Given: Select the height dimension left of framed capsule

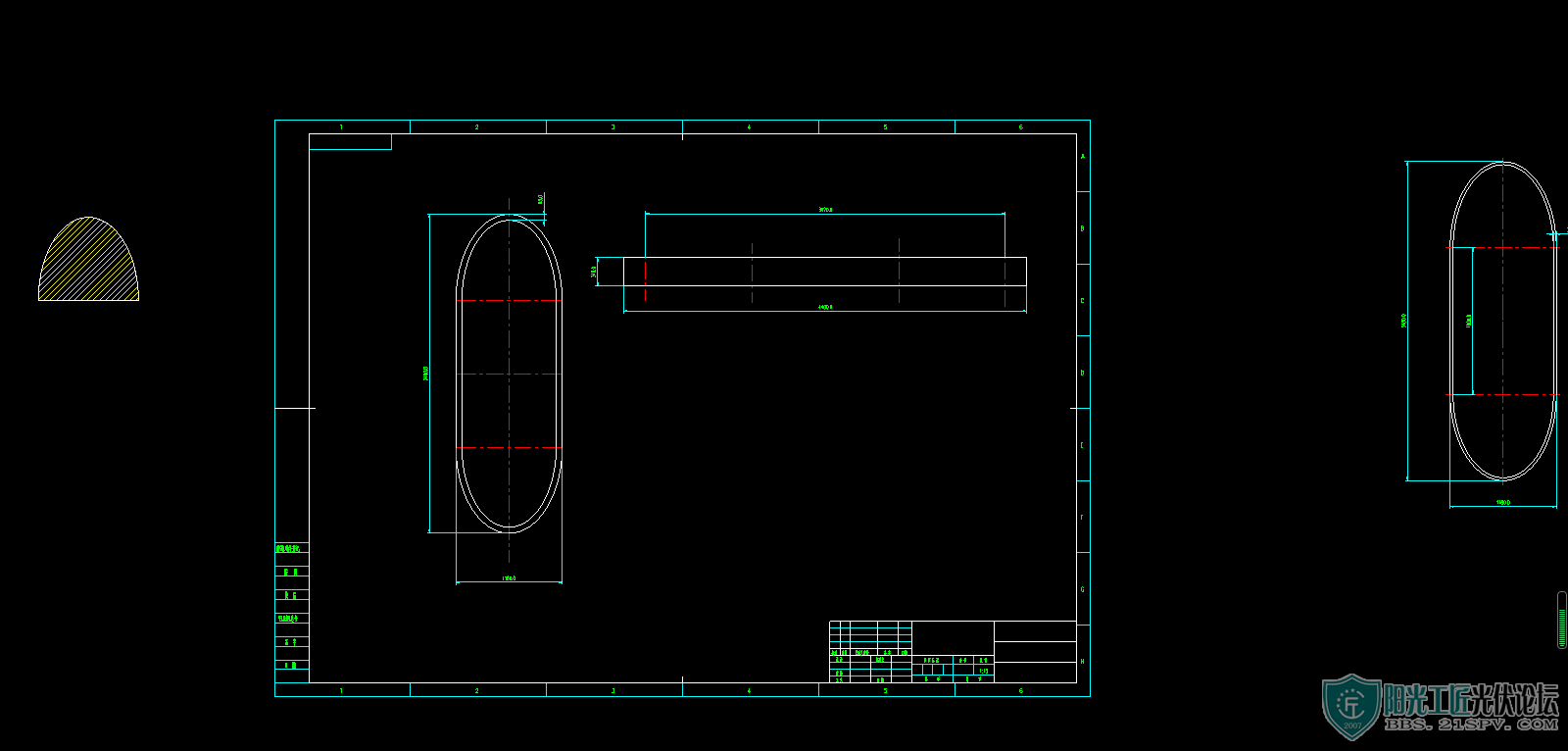Looking at the screenshot, I should (x=429, y=374).
